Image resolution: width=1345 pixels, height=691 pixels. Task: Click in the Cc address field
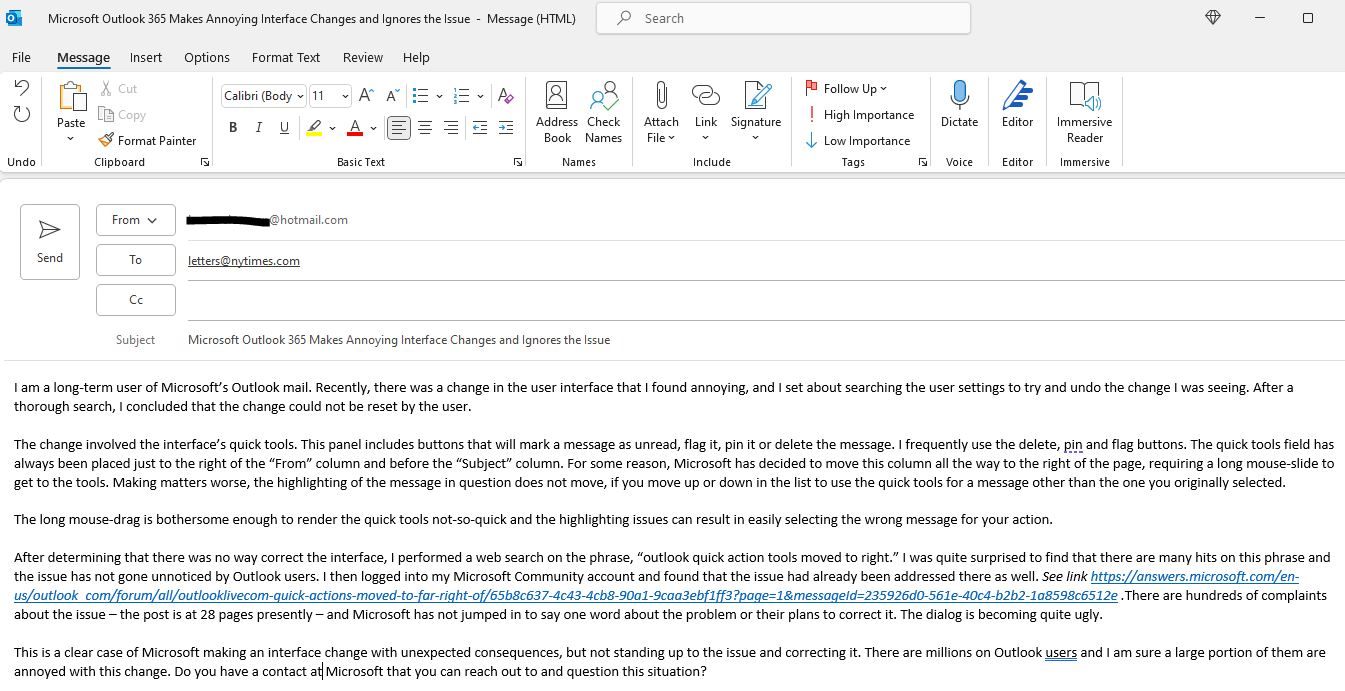[x=765, y=300]
